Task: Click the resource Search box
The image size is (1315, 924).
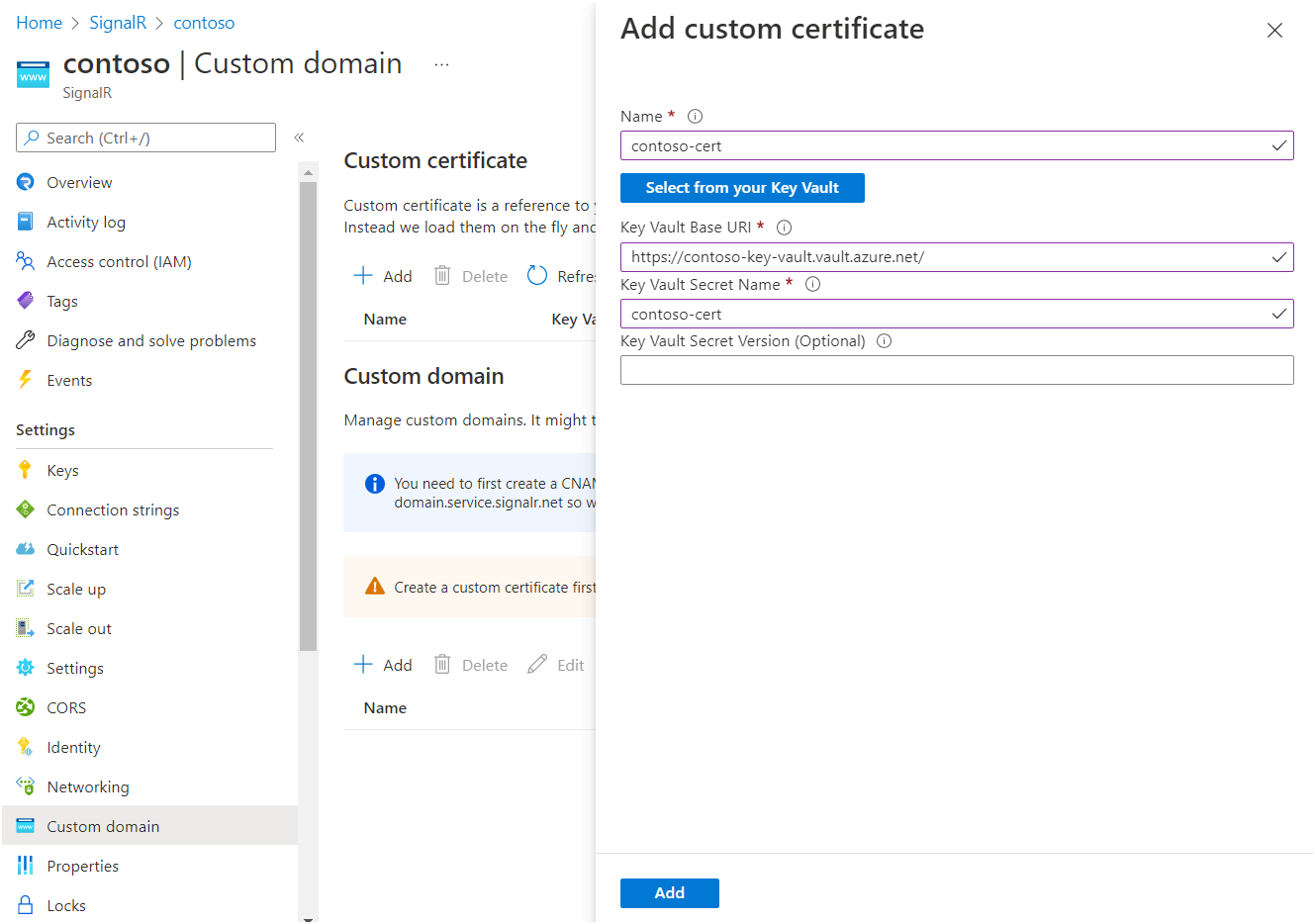Action: pyautogui.click(x=144, y=137)
